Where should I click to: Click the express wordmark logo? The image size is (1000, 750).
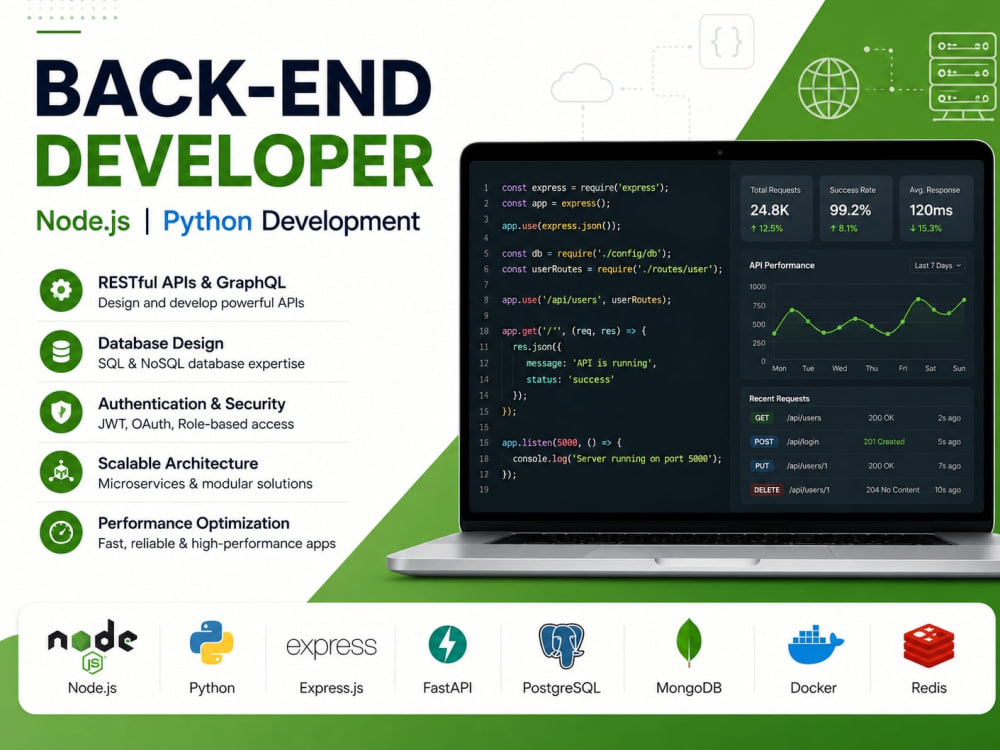click(331, 647)
